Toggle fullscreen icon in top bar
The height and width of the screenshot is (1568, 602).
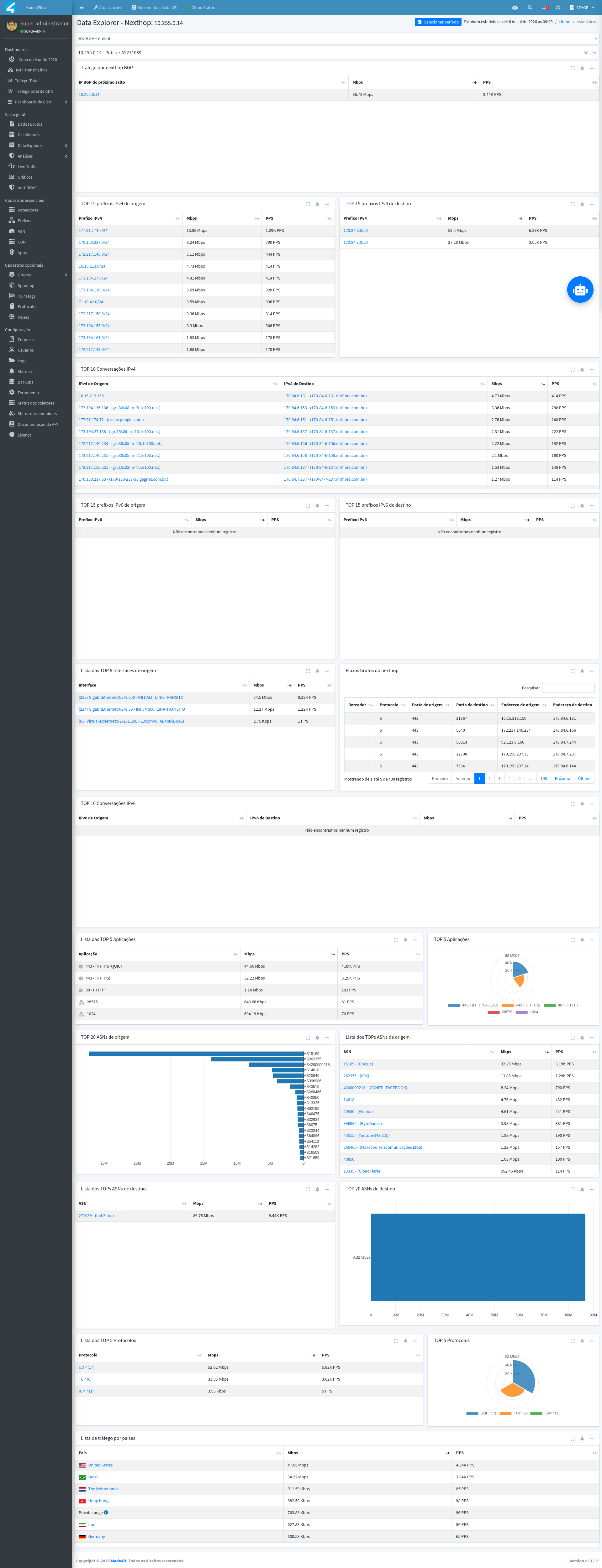(x=557, y=8)
